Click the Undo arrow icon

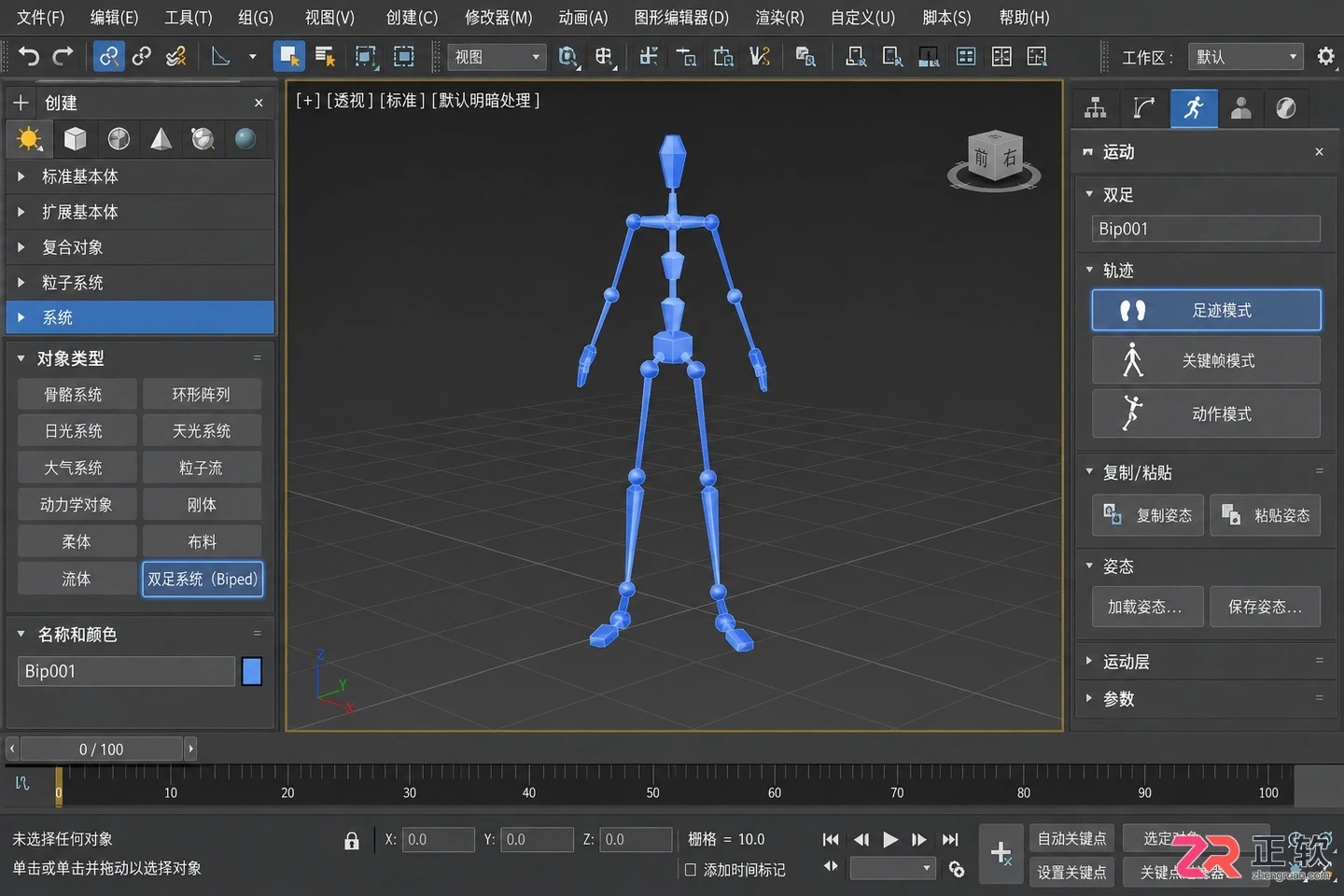[29, 57]
